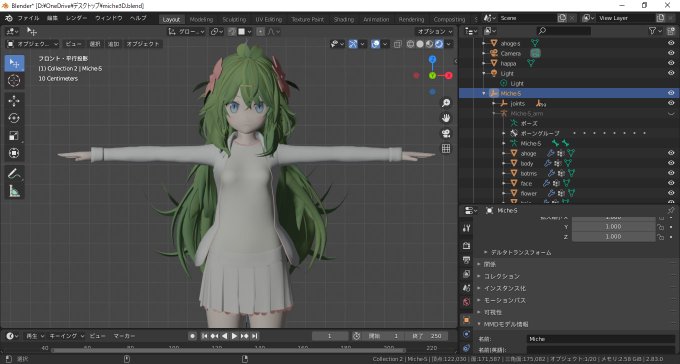Image resolution: width=680 pixels, height=364 pixels.
Task: Switch to wireframe viewport shading
Action: click(x=410, y=44)
